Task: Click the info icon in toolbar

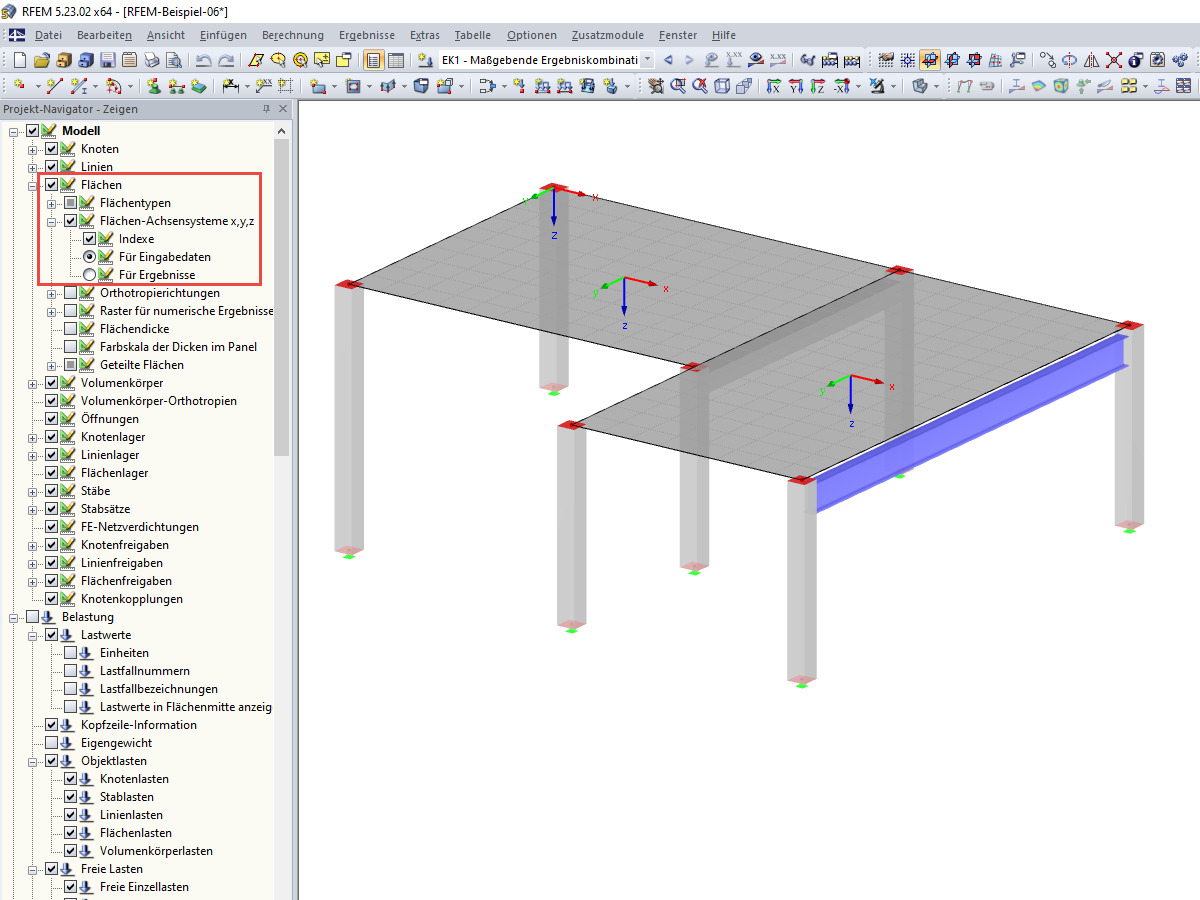Action: point(1135,60)
